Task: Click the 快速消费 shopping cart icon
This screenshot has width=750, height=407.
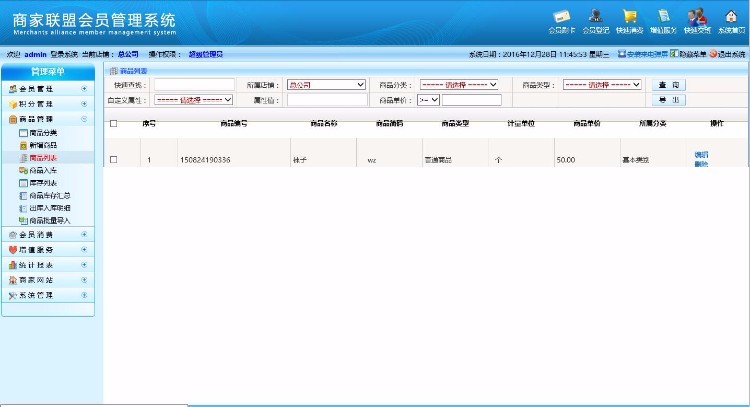Action: tap(629, 16)
